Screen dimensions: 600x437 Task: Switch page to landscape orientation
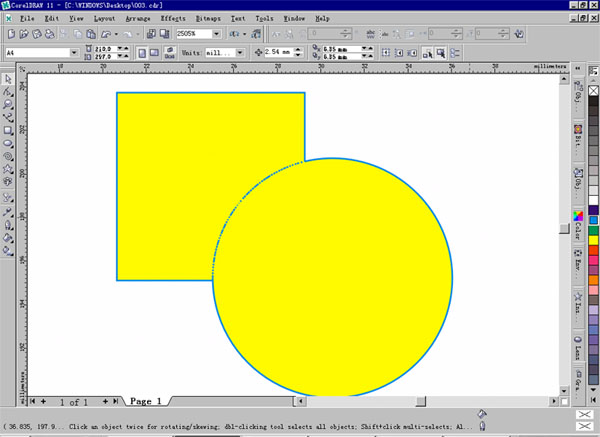(154, 53)
